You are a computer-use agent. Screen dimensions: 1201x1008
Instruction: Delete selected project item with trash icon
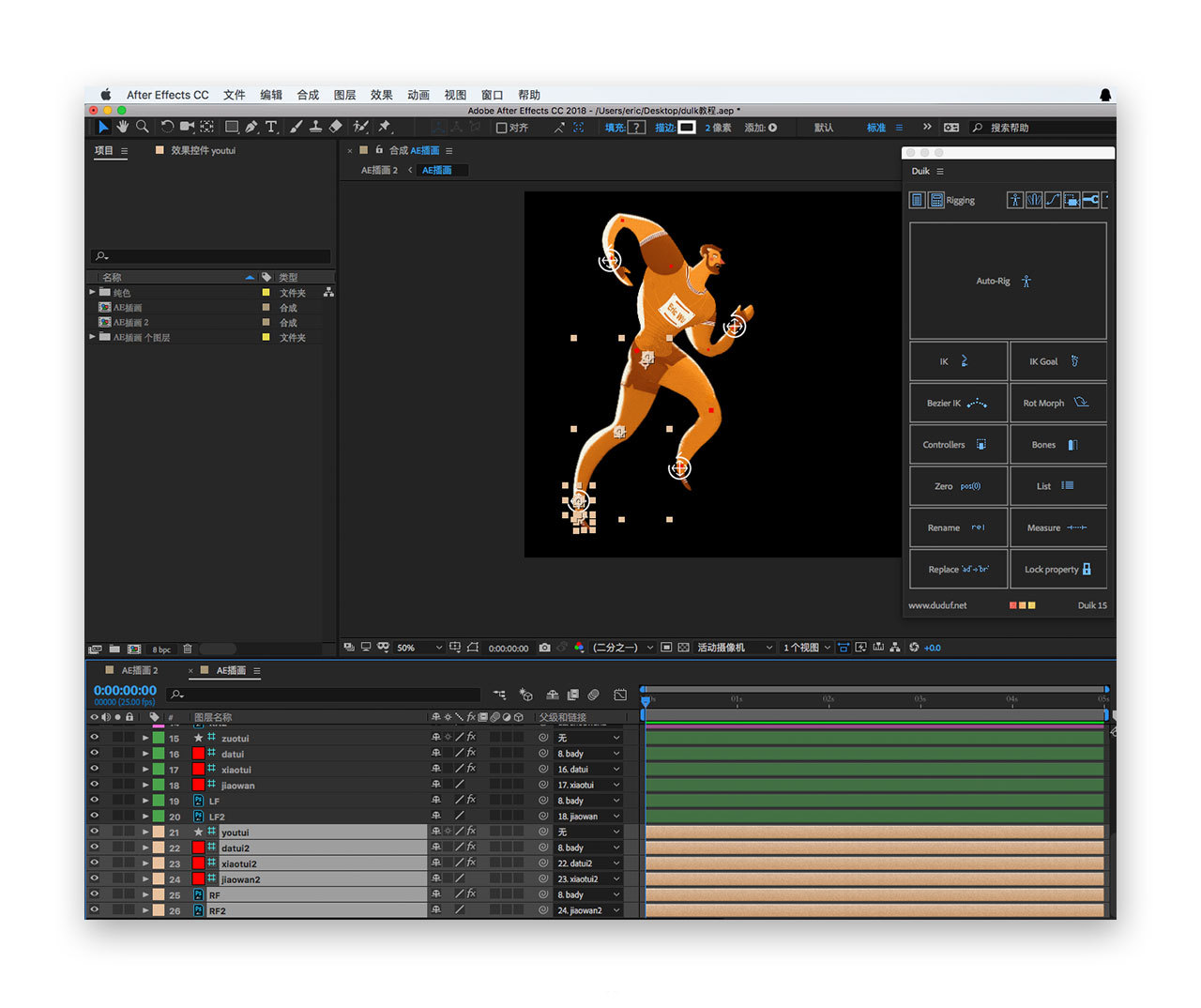coord(188,649)
